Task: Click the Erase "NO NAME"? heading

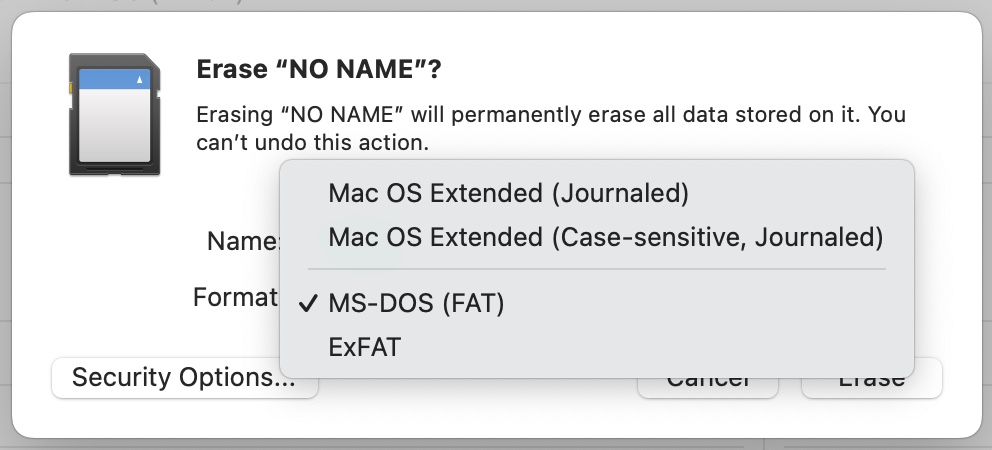Action: 319,69
